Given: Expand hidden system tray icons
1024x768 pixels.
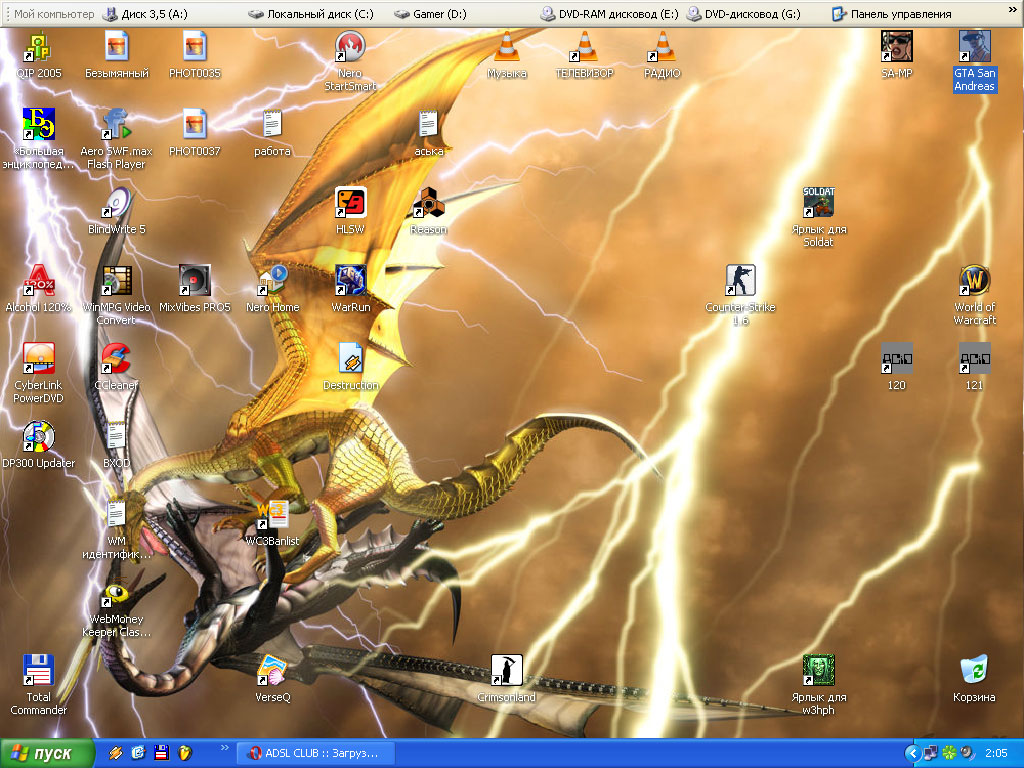Looking at the screenshot, I should tap(912, 754).
